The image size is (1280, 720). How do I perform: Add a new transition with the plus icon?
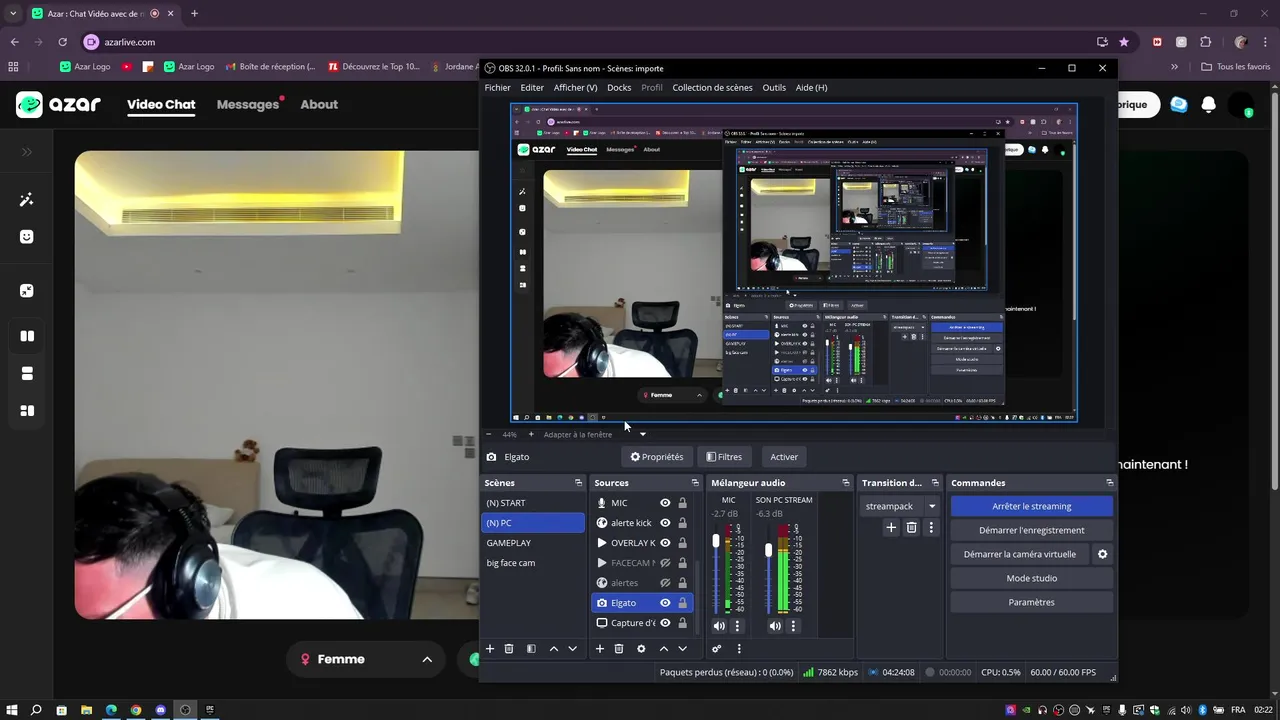point(891,527)
